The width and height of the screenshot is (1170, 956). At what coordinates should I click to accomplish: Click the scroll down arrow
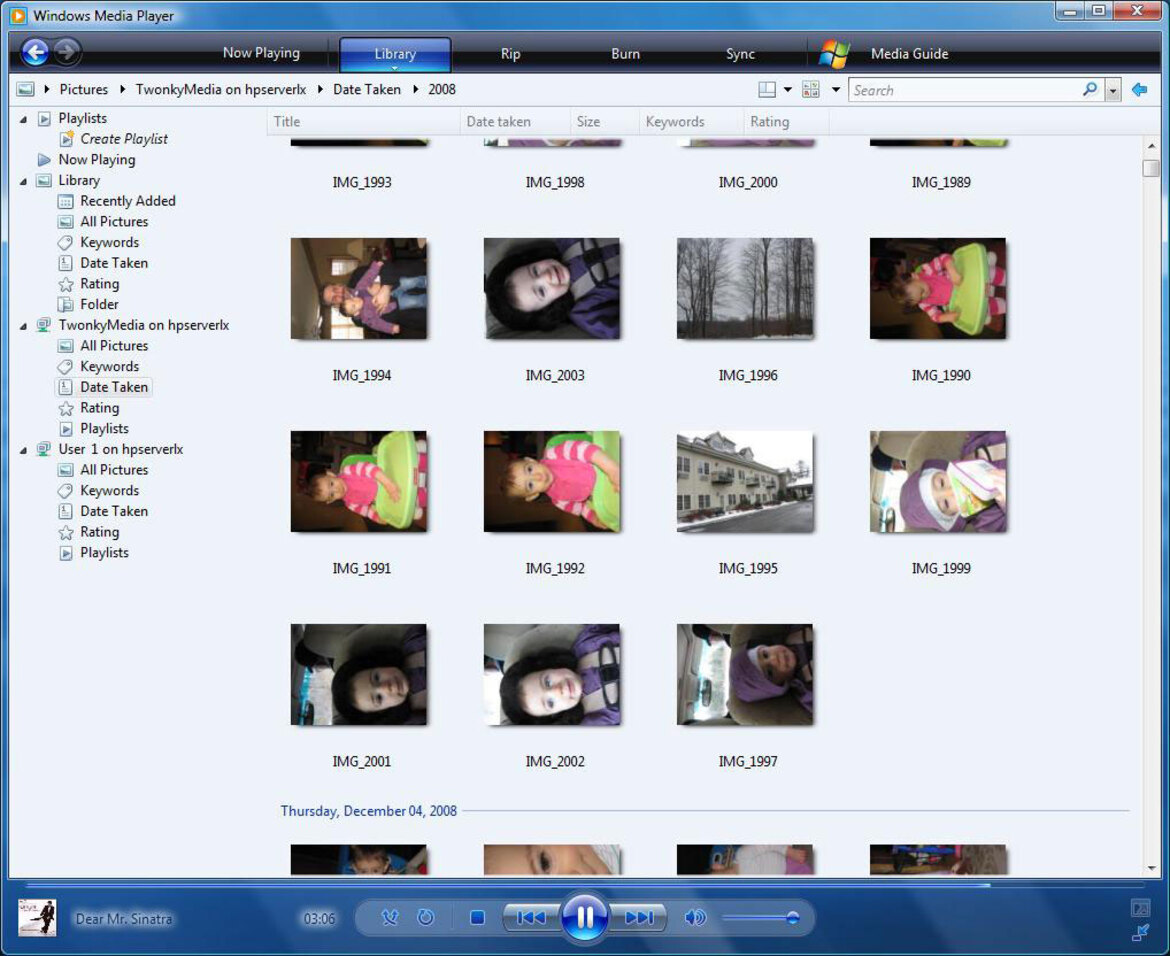point(1151,869)
